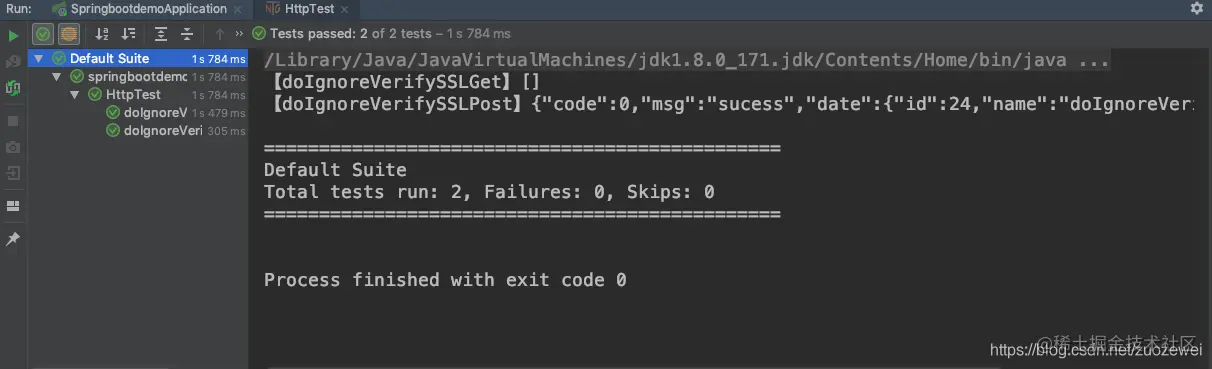The height and width of the screenshot is (369, 1212).
Task: Sort tests alphabetically
Action: (x=102, y=34)
